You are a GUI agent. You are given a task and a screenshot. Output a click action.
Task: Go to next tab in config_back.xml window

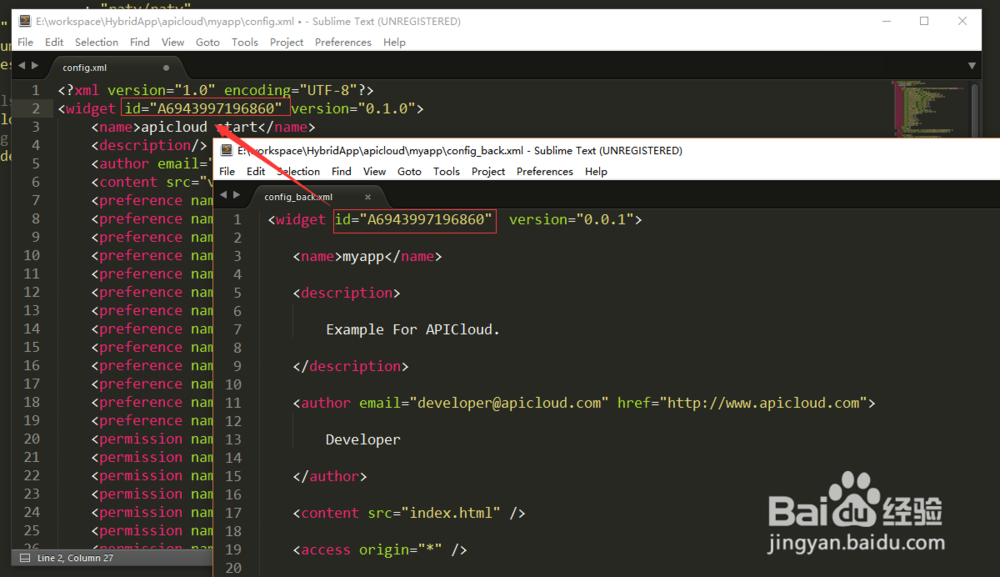237,195
